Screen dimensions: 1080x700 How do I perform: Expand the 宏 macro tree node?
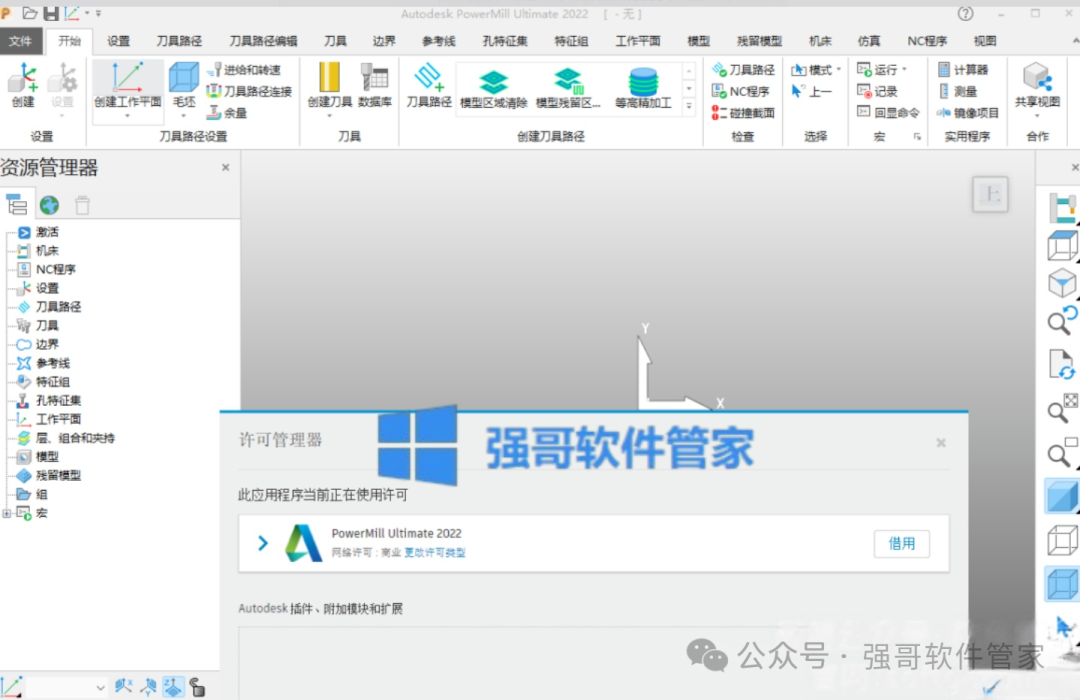click(x=6, y=513)
